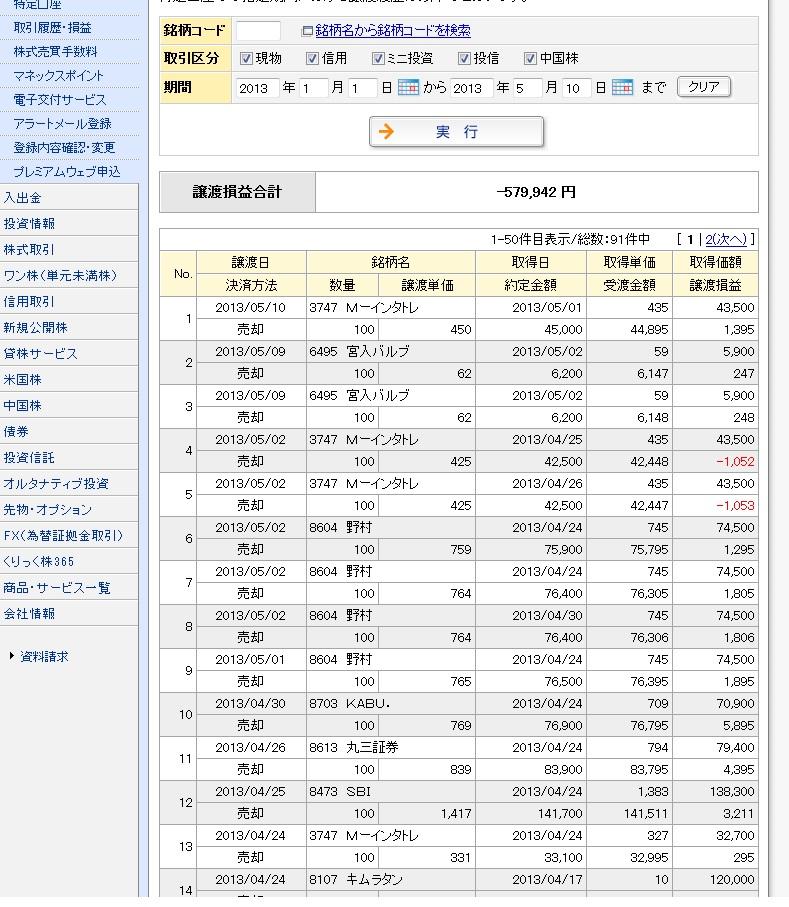Open 取引履歴・損益 in sidebar
The width and height of the screenshot is (789, 907).
coord(53,28)
